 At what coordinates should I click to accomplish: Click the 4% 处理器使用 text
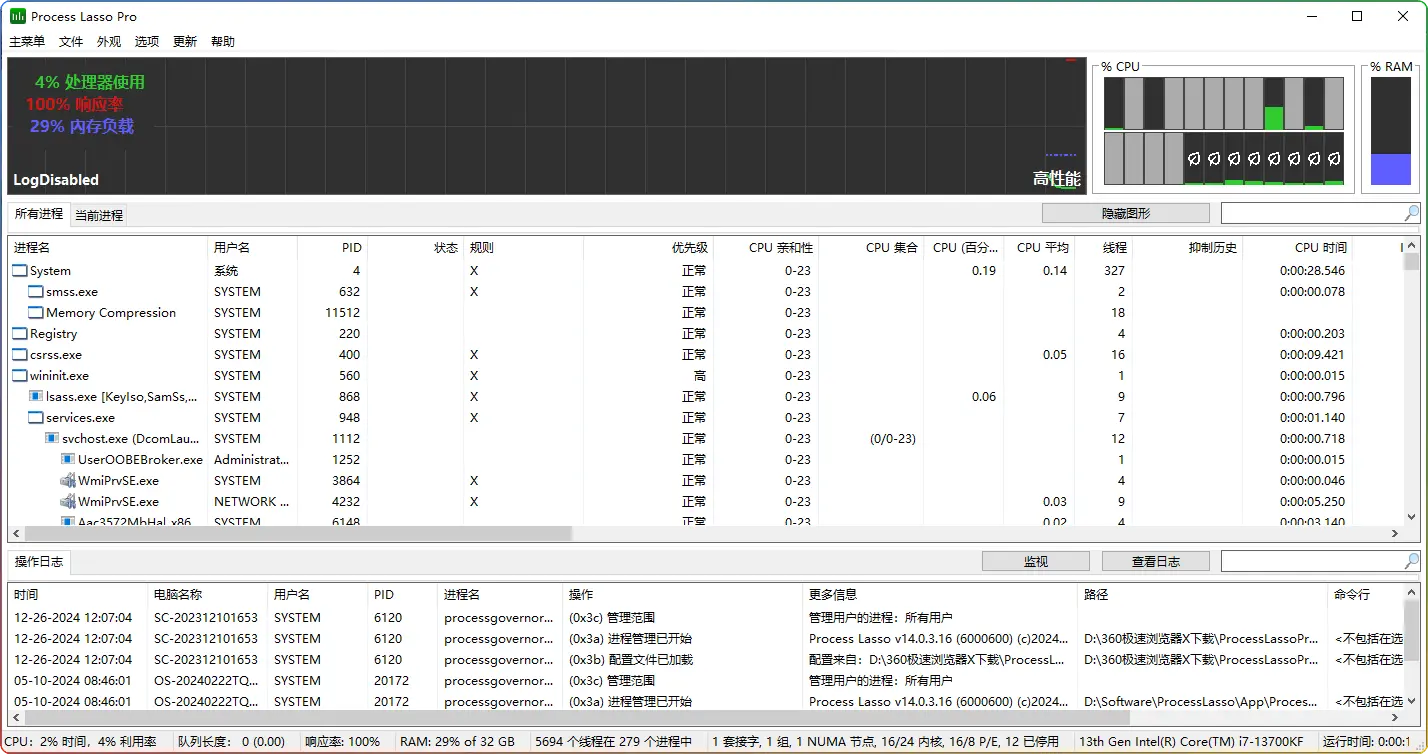click(x=90, y=82)
